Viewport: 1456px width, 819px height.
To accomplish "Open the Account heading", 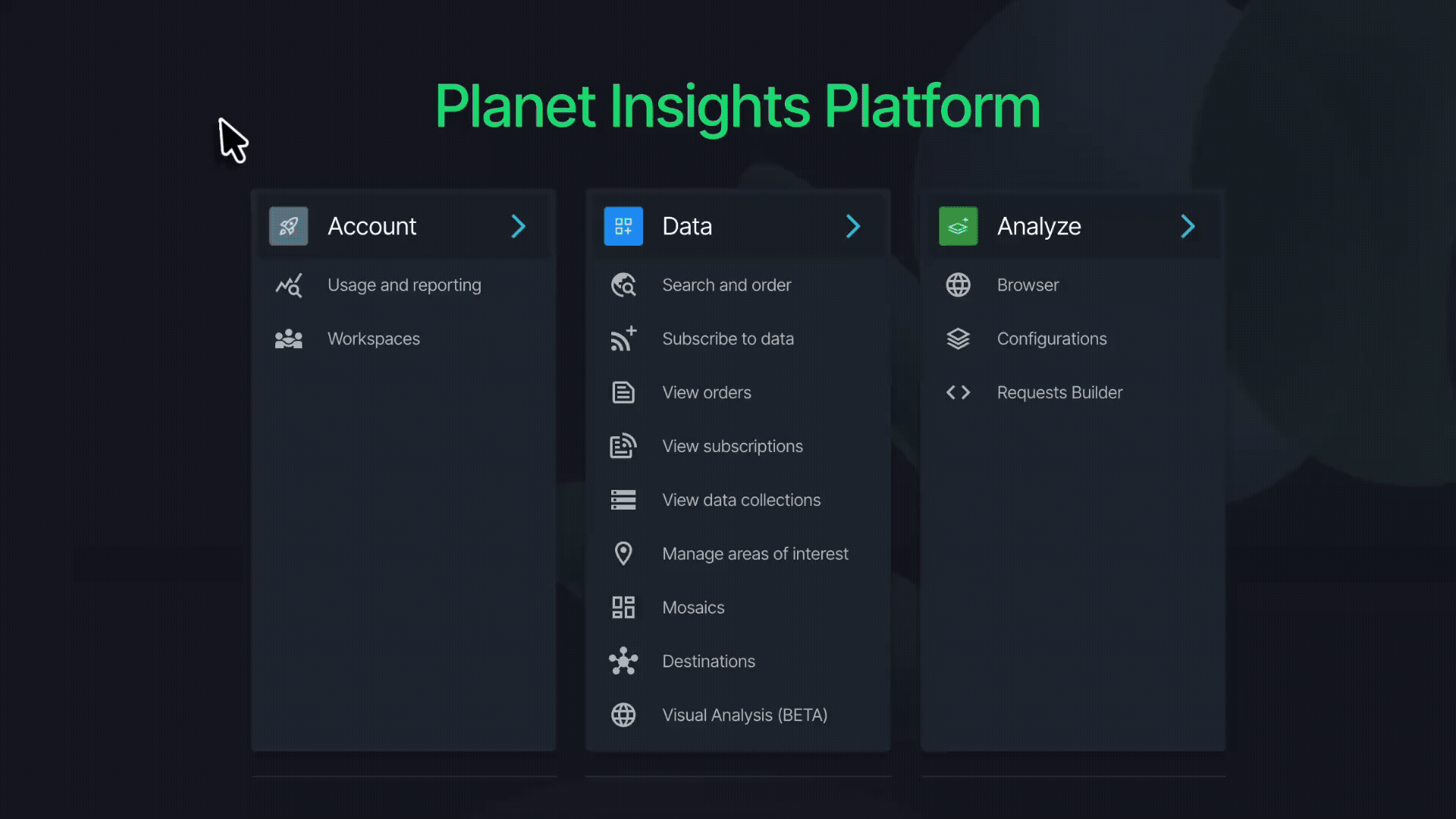I will (x=372, y=226).
